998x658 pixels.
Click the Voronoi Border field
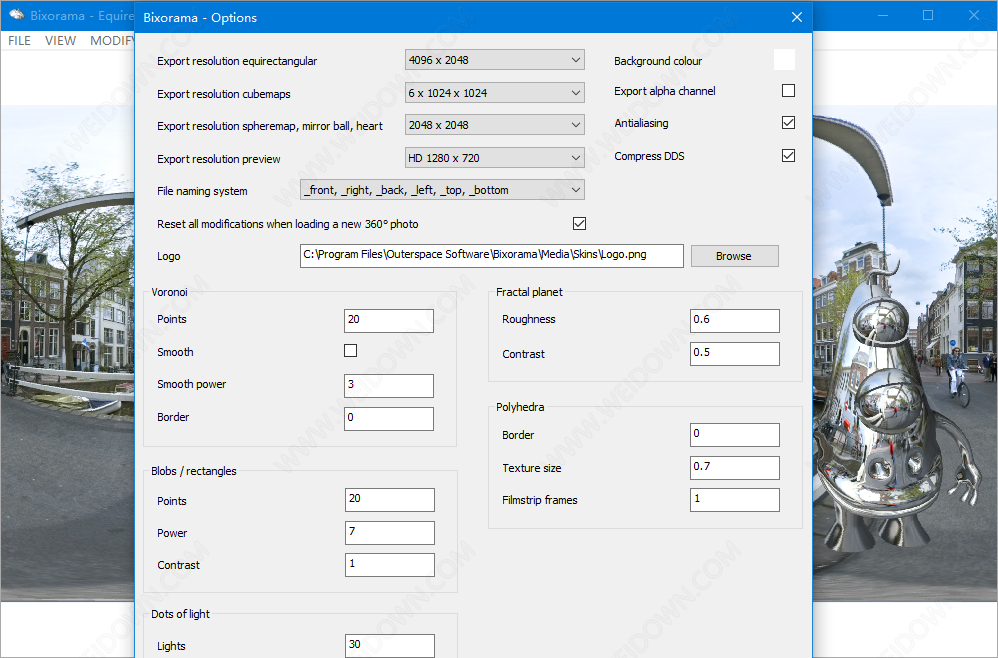tap(389, 419)
